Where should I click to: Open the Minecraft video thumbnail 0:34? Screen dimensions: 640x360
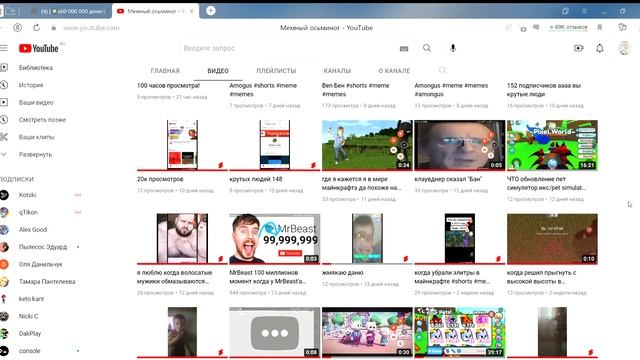[x=367, y=145]
